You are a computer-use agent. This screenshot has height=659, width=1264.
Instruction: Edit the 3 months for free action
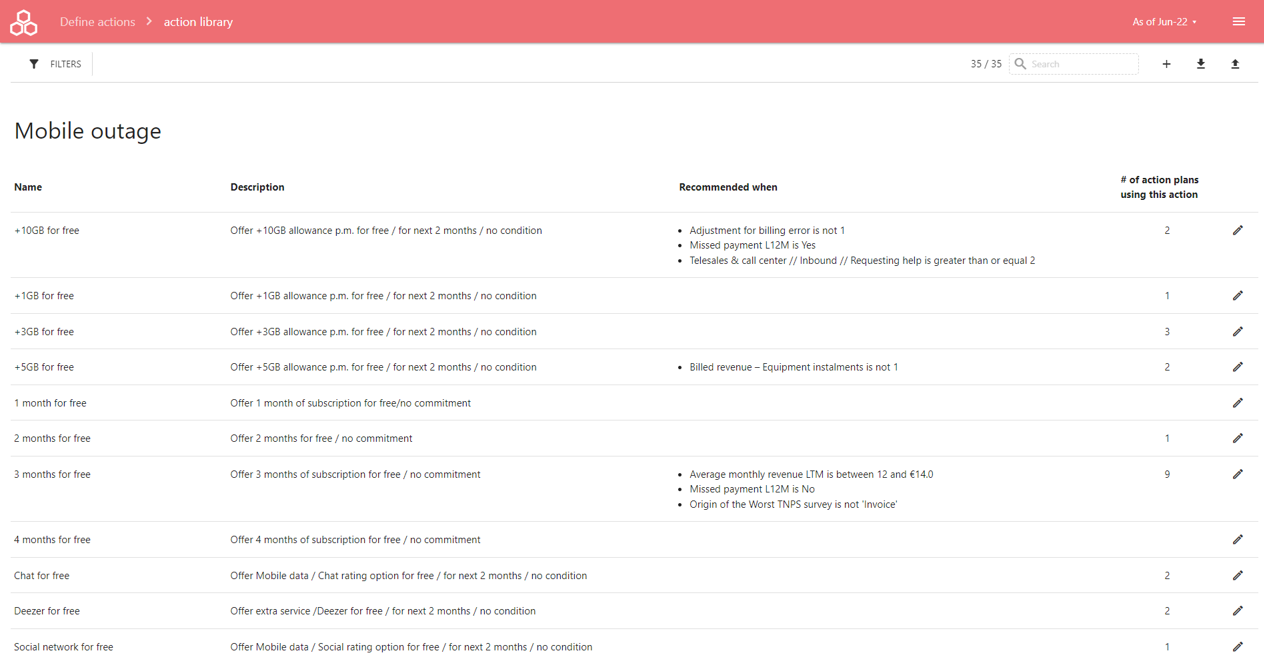(1238, 474)
